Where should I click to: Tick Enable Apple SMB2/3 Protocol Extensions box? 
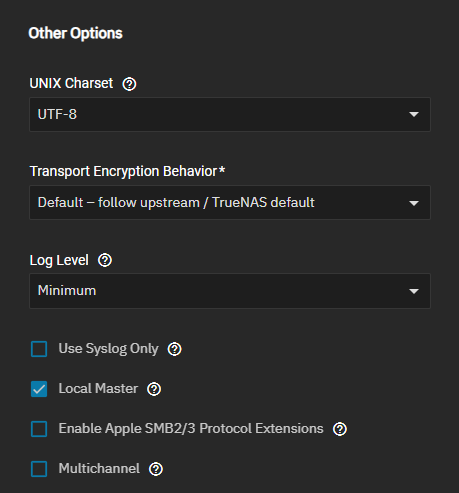[39, 429]
